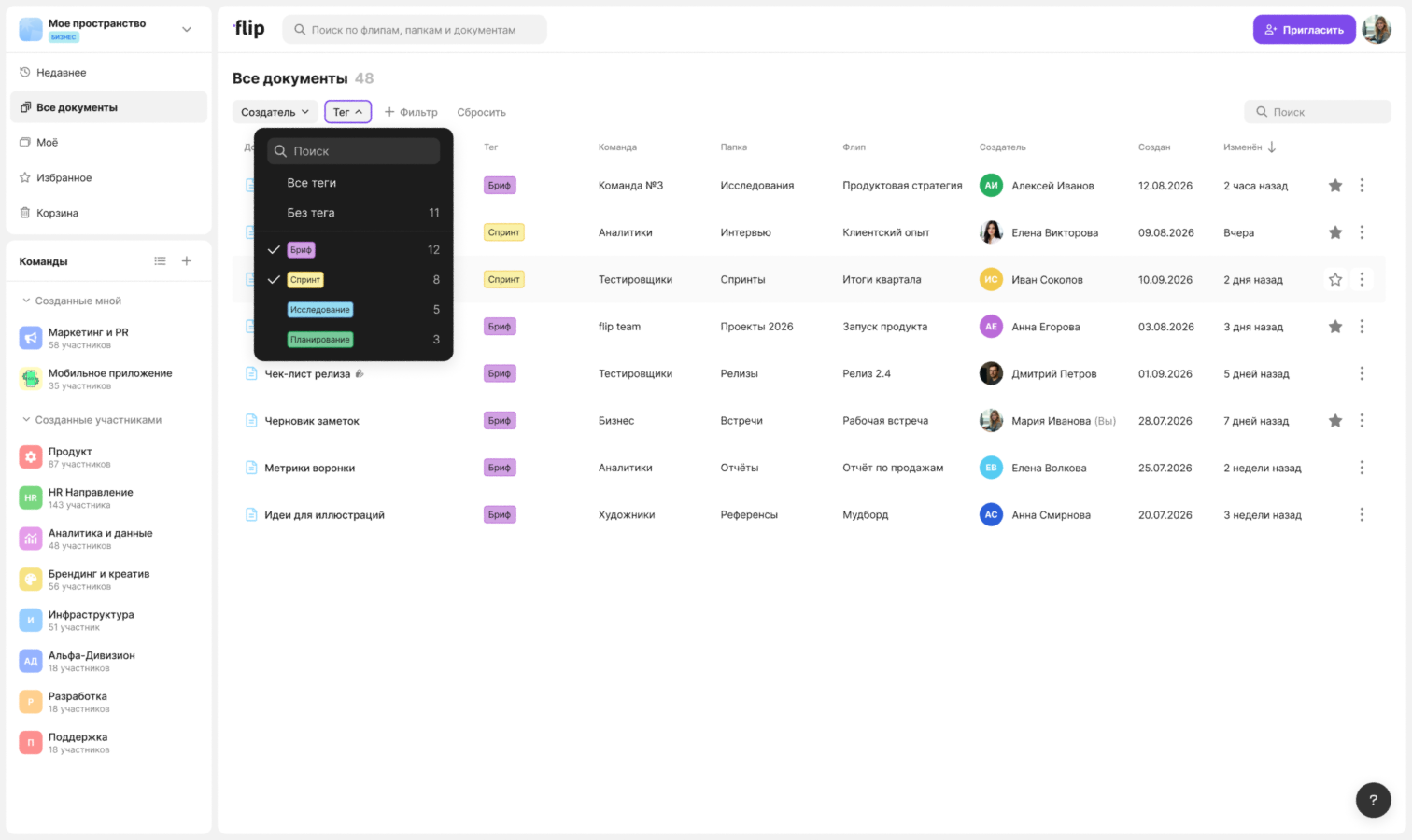Star the Иван Соколов document row
The height and width of the screenshot is (840, 1412).
[x=1335, y=279]
